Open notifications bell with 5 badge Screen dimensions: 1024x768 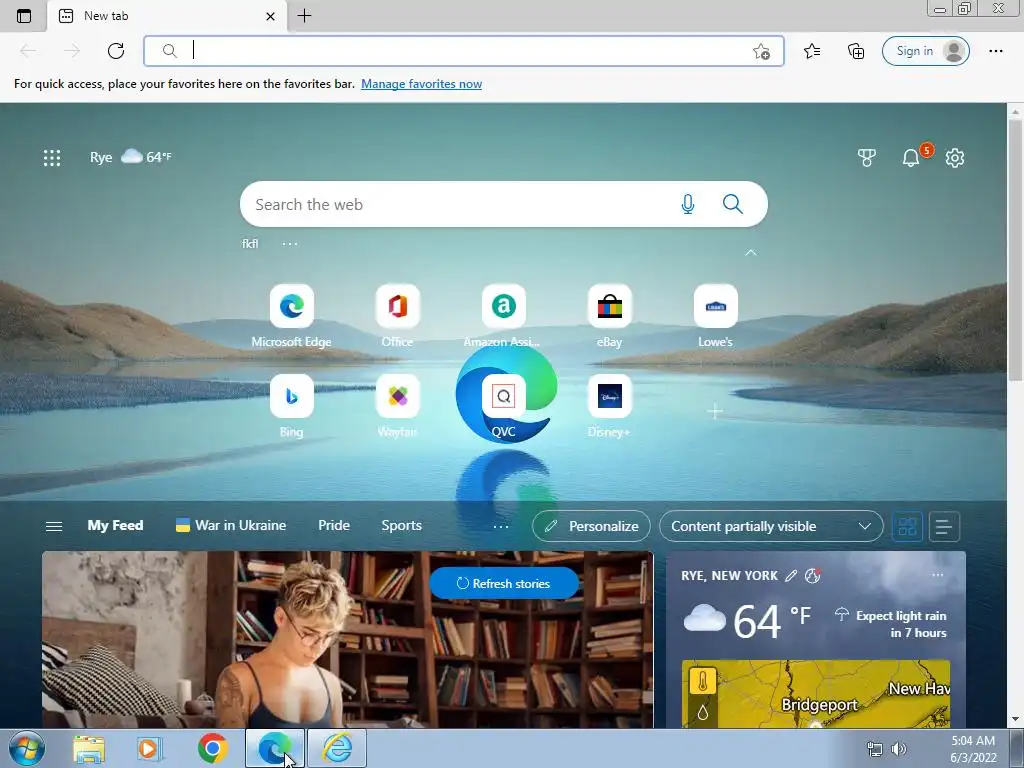click(912, 157)
